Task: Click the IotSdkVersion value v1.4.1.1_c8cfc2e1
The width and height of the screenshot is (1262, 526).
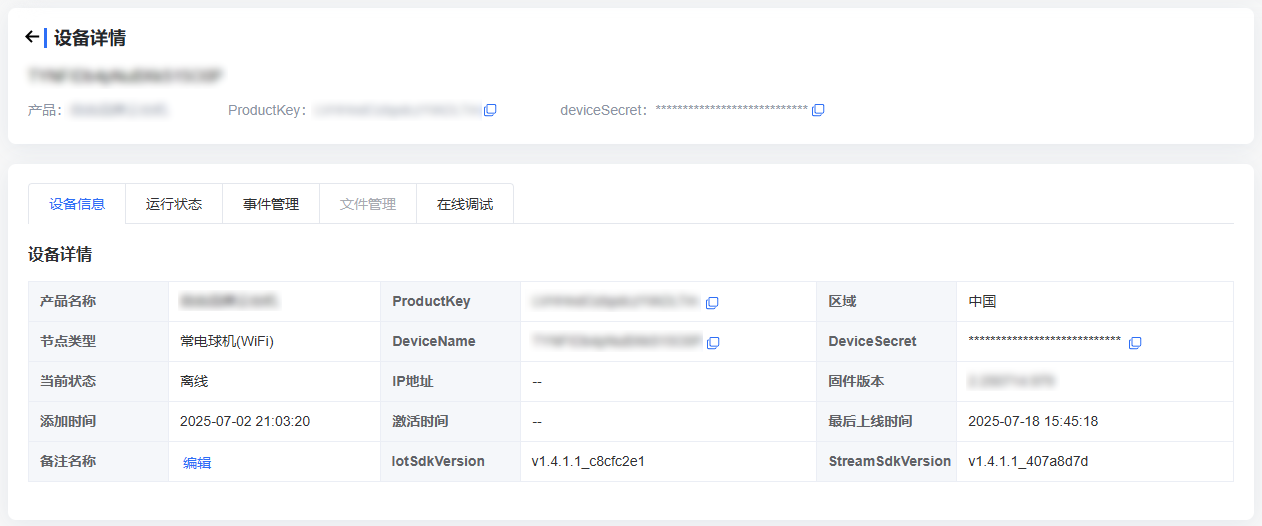Action: [x=588, y=461]
